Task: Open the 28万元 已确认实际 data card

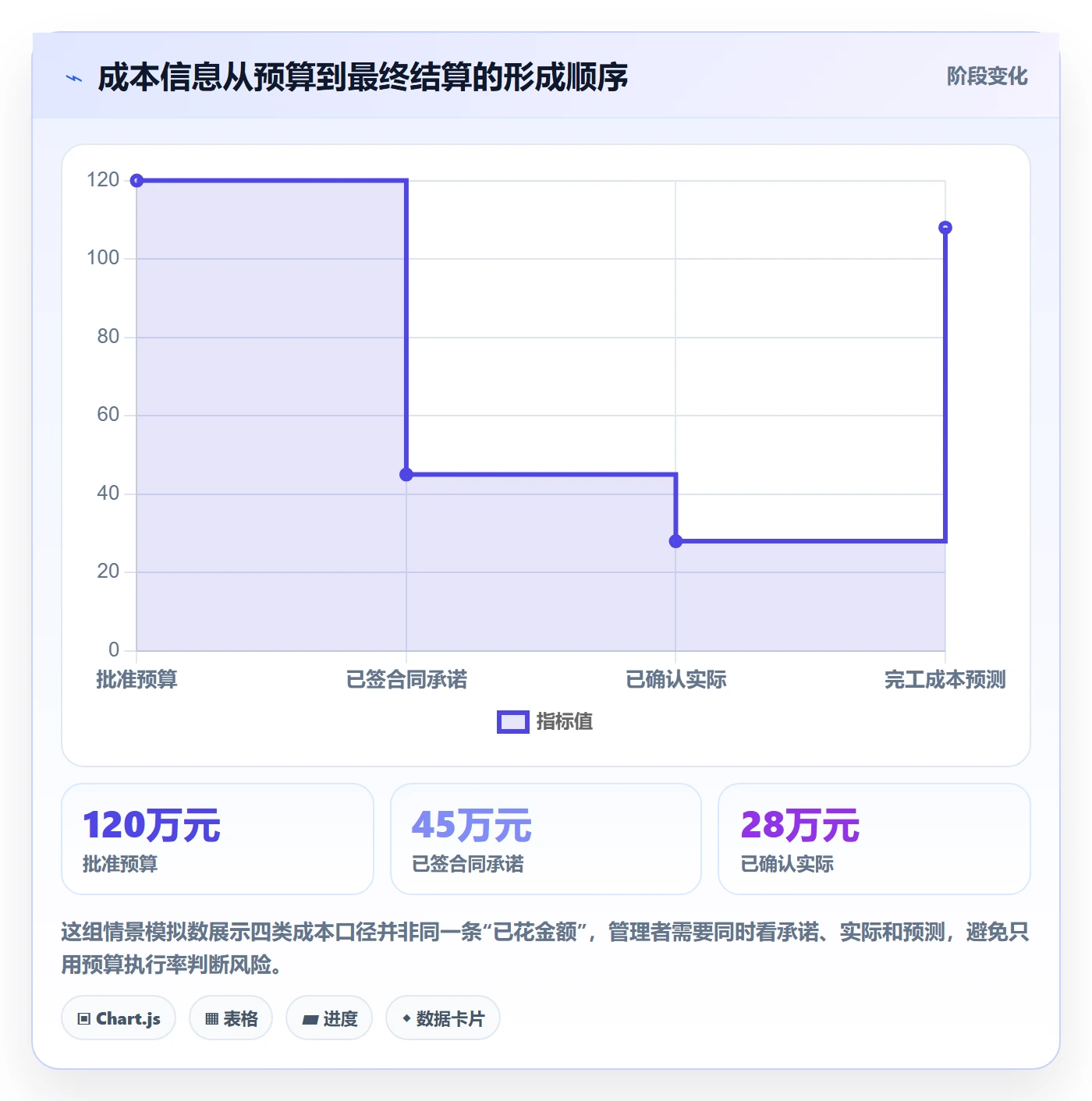Action: 874,839
